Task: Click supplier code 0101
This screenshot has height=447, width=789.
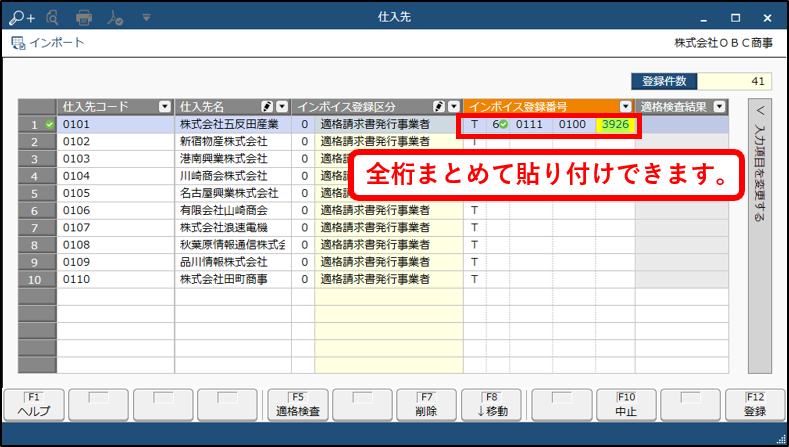Action: (76, 124)
